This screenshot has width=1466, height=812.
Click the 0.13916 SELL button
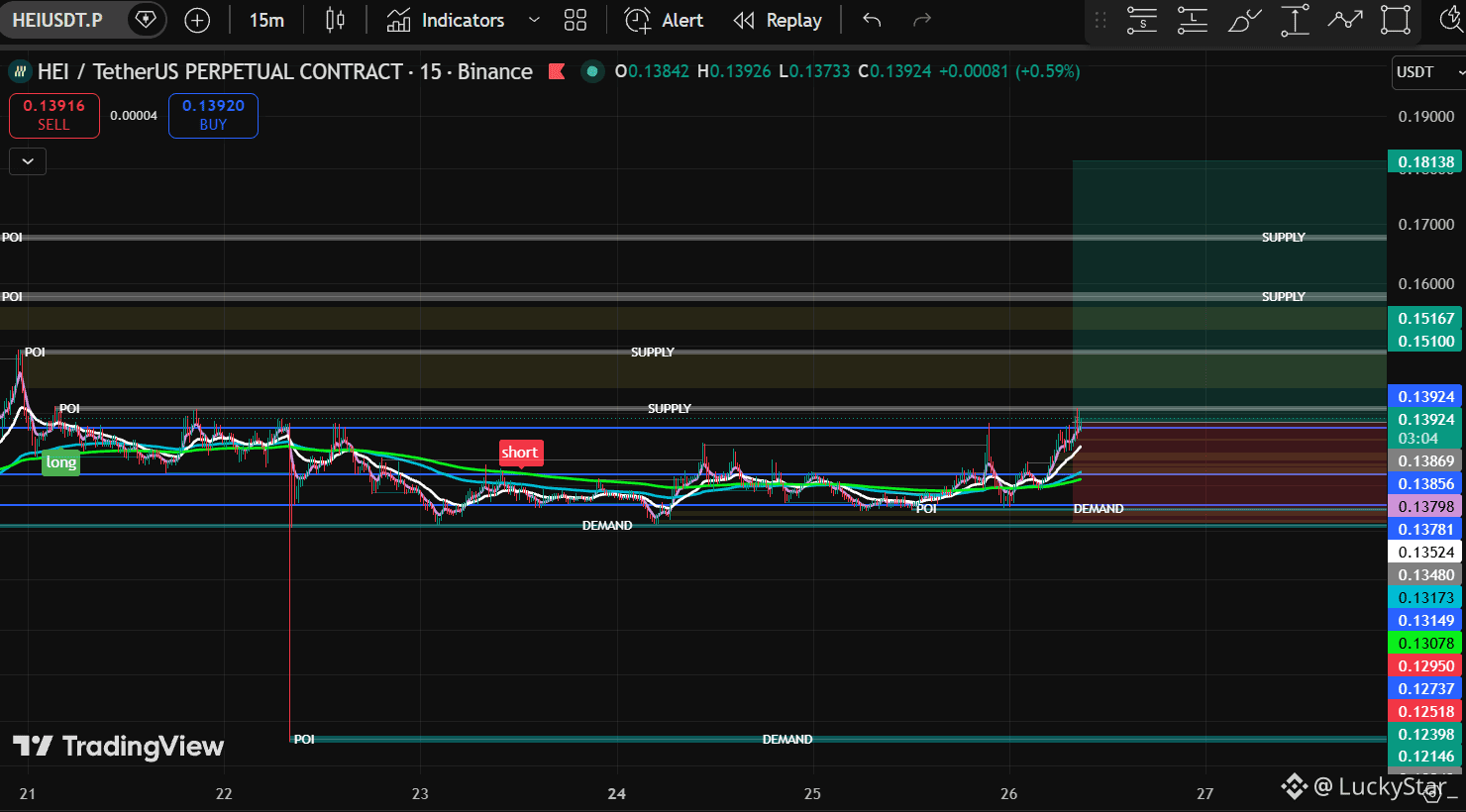(54, 115)
